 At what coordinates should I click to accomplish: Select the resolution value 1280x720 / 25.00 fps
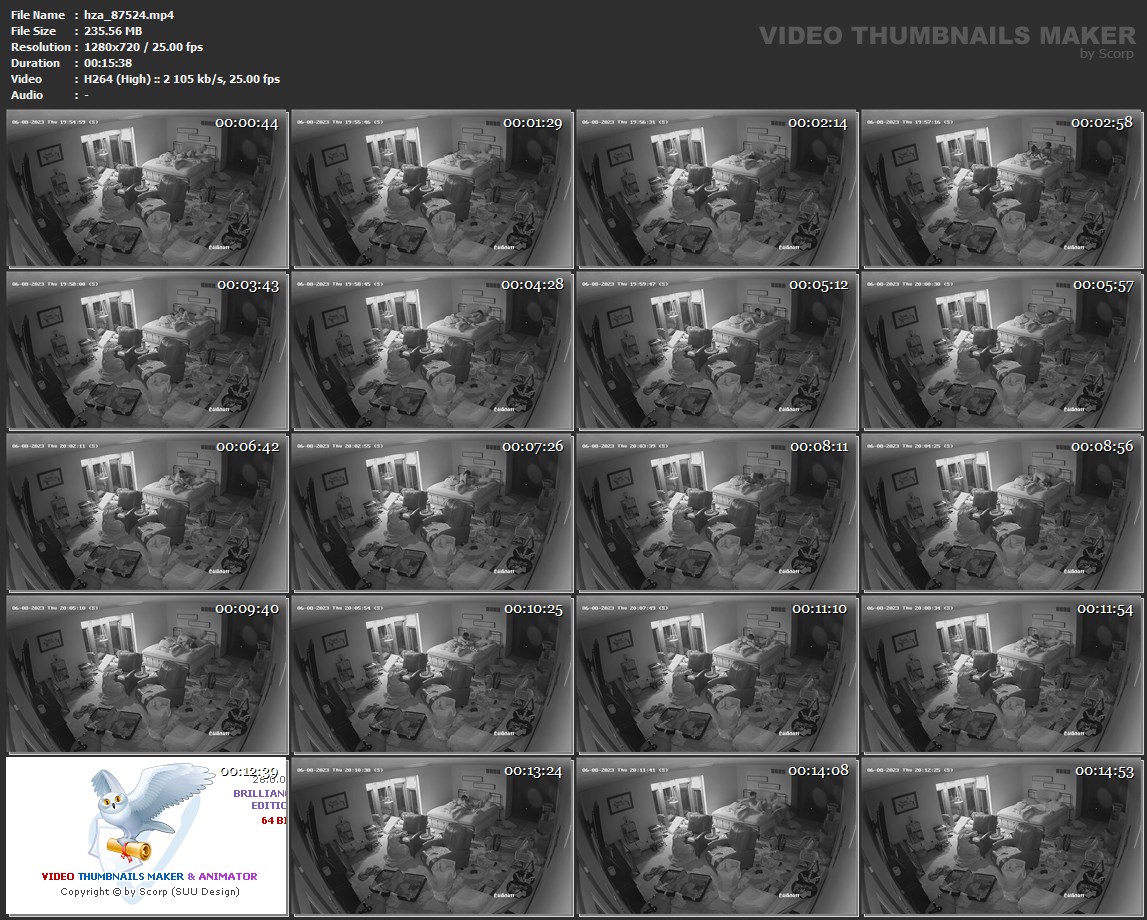coord(143,47)
